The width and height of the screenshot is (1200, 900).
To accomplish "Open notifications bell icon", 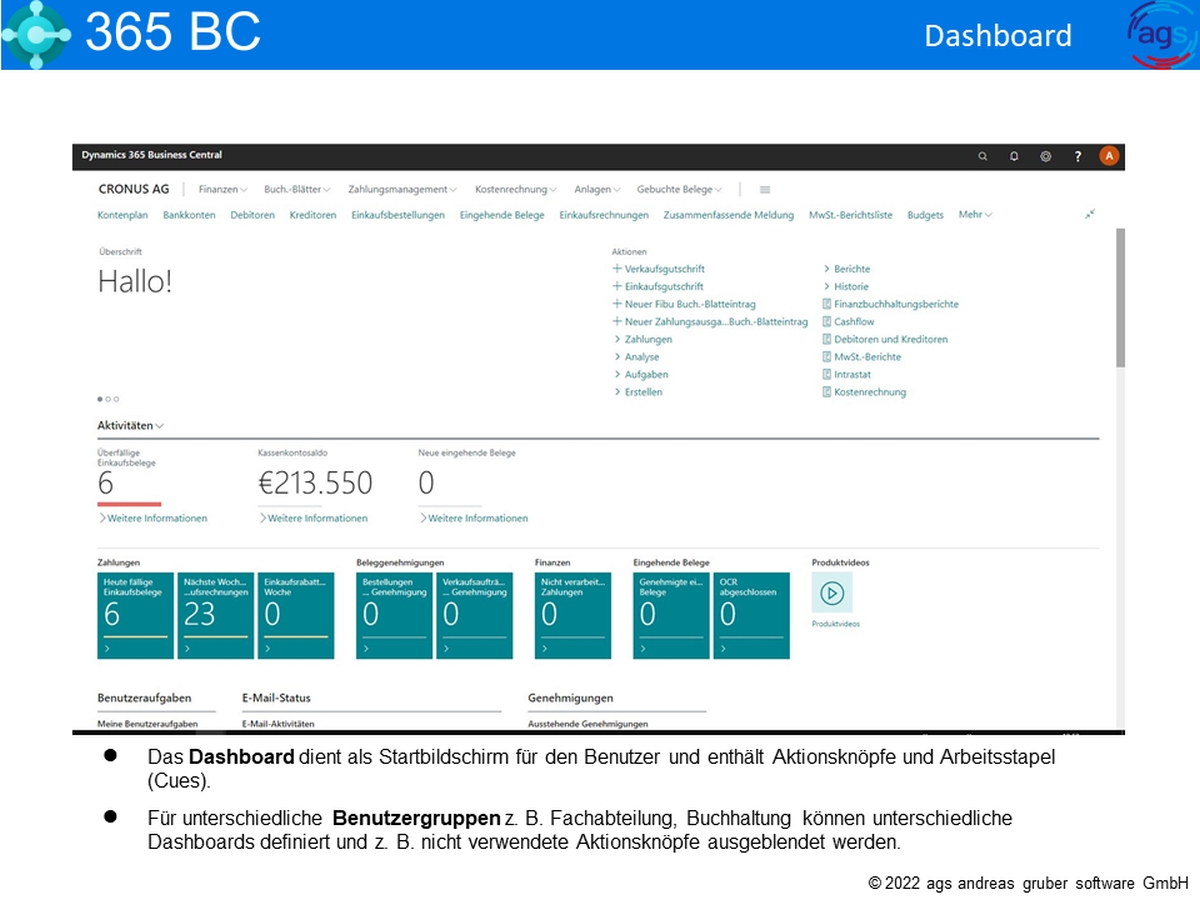I will (1014, 156).
